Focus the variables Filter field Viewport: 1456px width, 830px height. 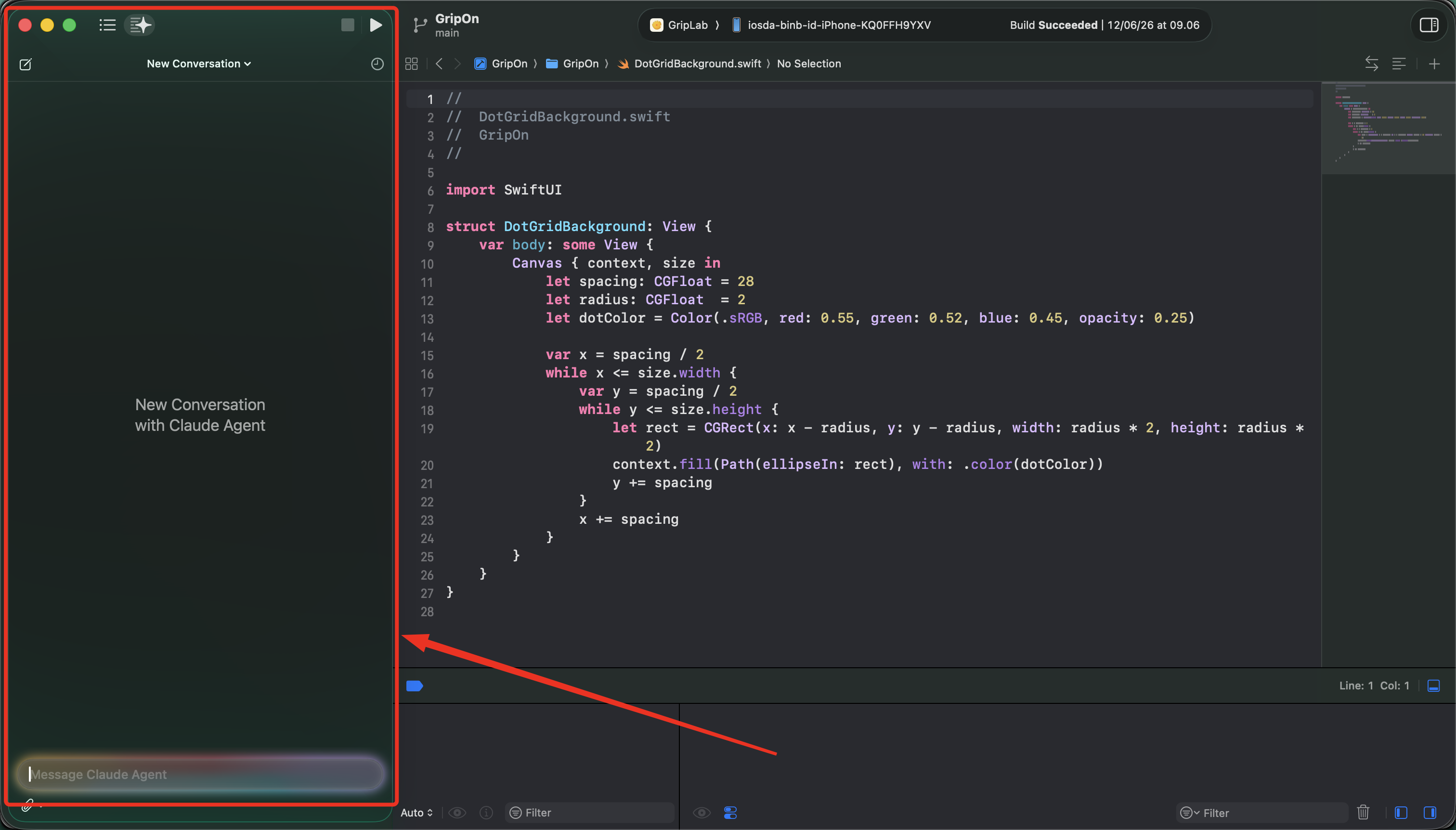589,813
